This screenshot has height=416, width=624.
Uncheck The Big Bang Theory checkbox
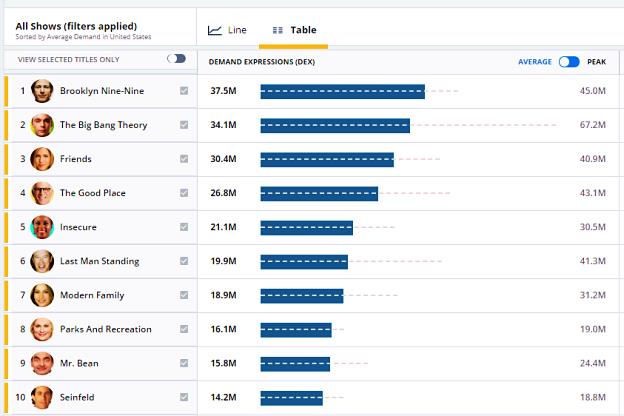tap(184, 125)
